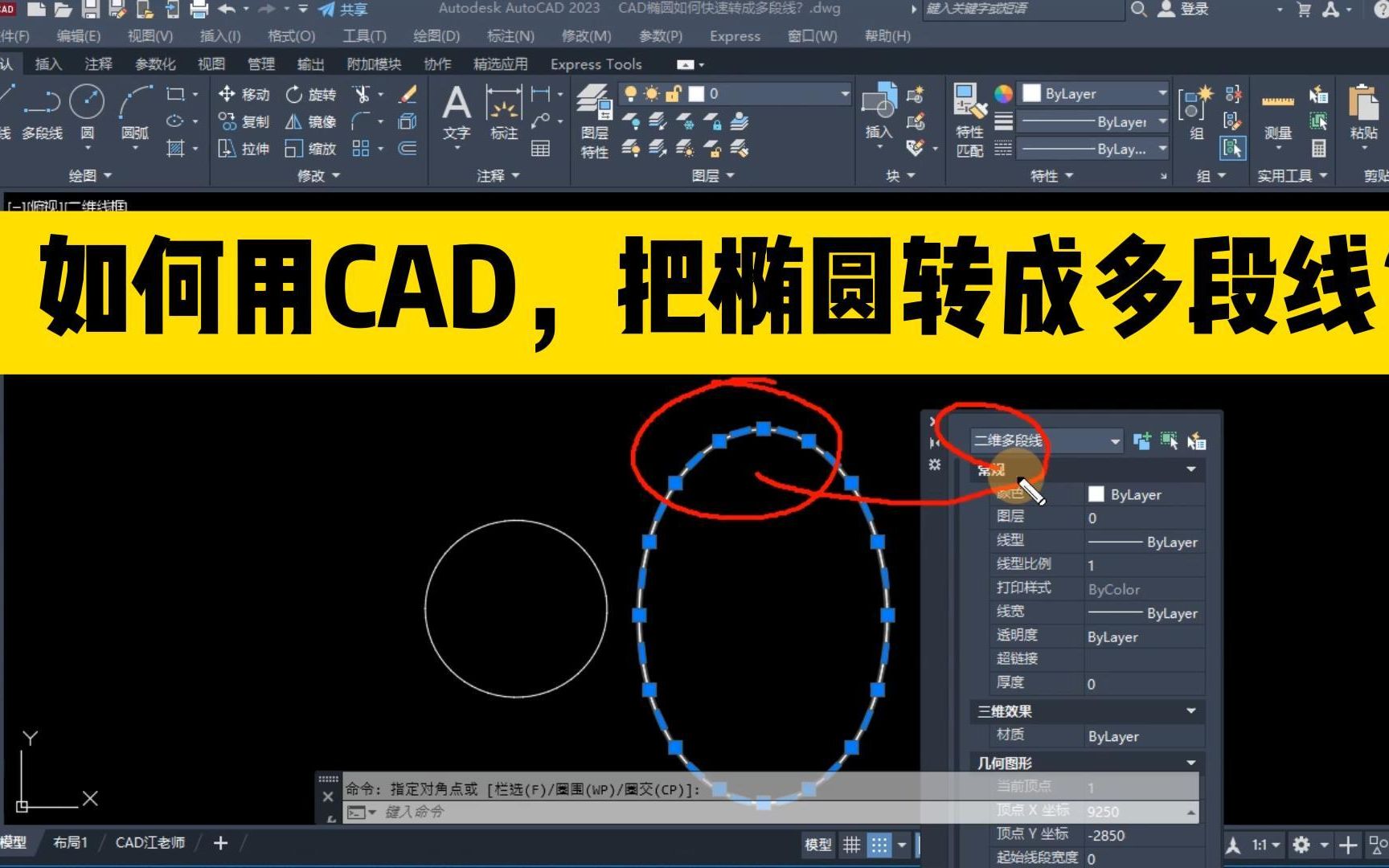The image size is (1389, 868).
Task: Insert a table from annotation panel
Action: pyautogui.click(x=541, y=149)
